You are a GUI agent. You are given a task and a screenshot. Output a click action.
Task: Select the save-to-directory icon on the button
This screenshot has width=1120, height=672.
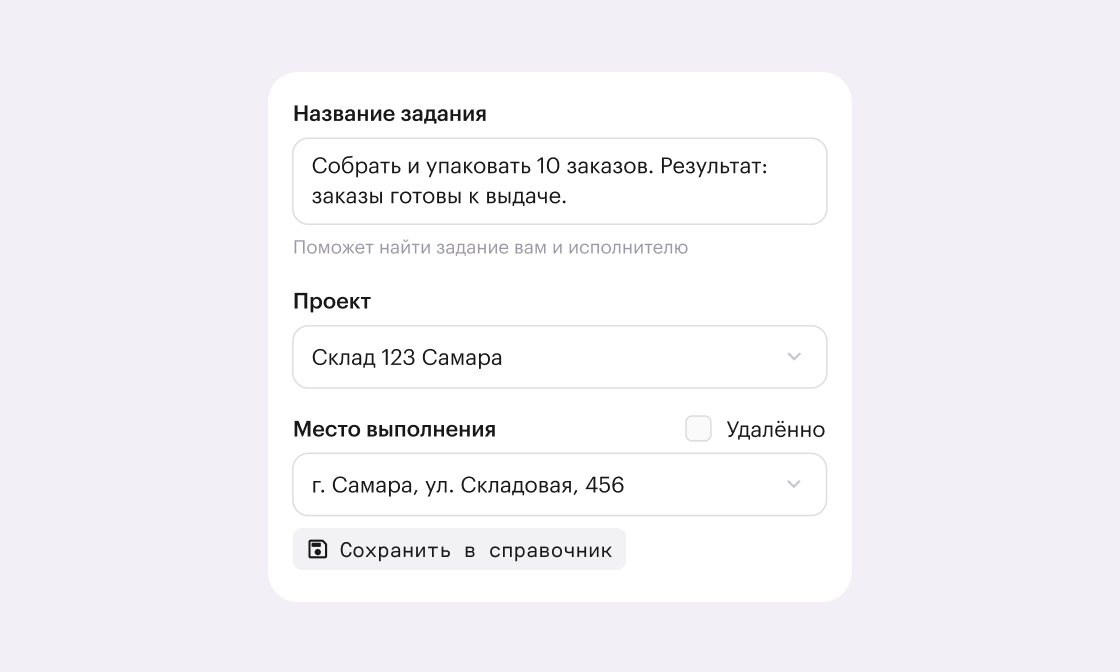pyautogui.click(x=316, y=549)
